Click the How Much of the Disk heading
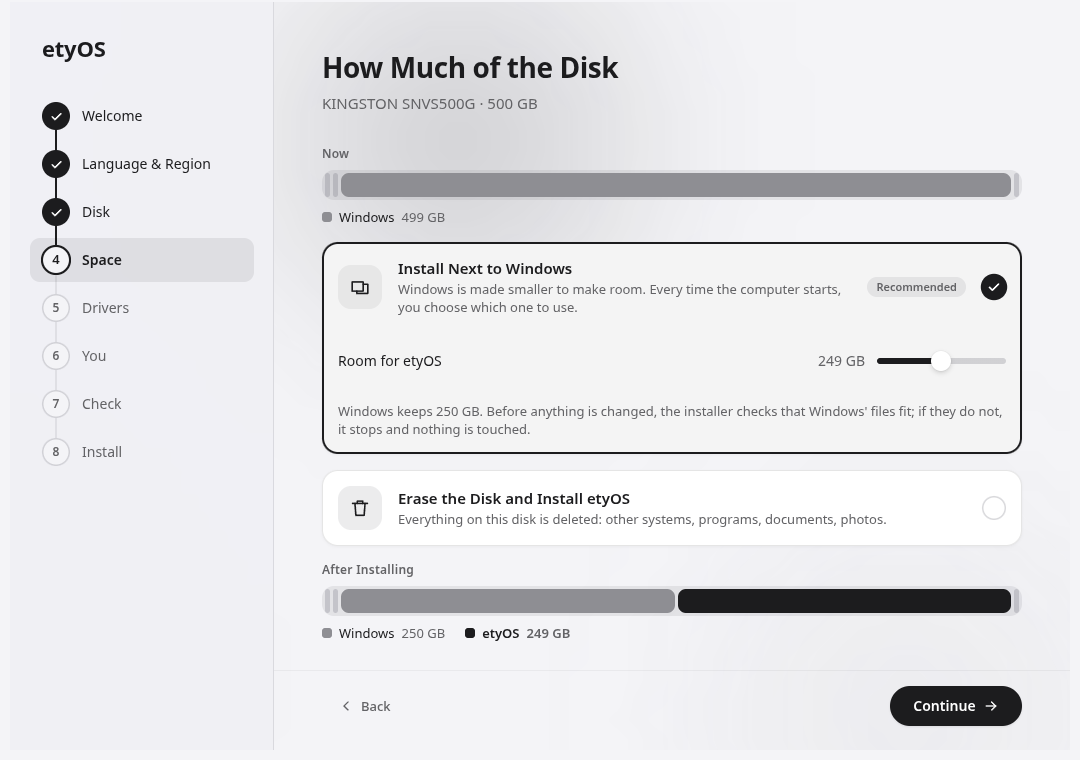The width and height of the screenshot is (1080, 760). click(x=470, y=68)
